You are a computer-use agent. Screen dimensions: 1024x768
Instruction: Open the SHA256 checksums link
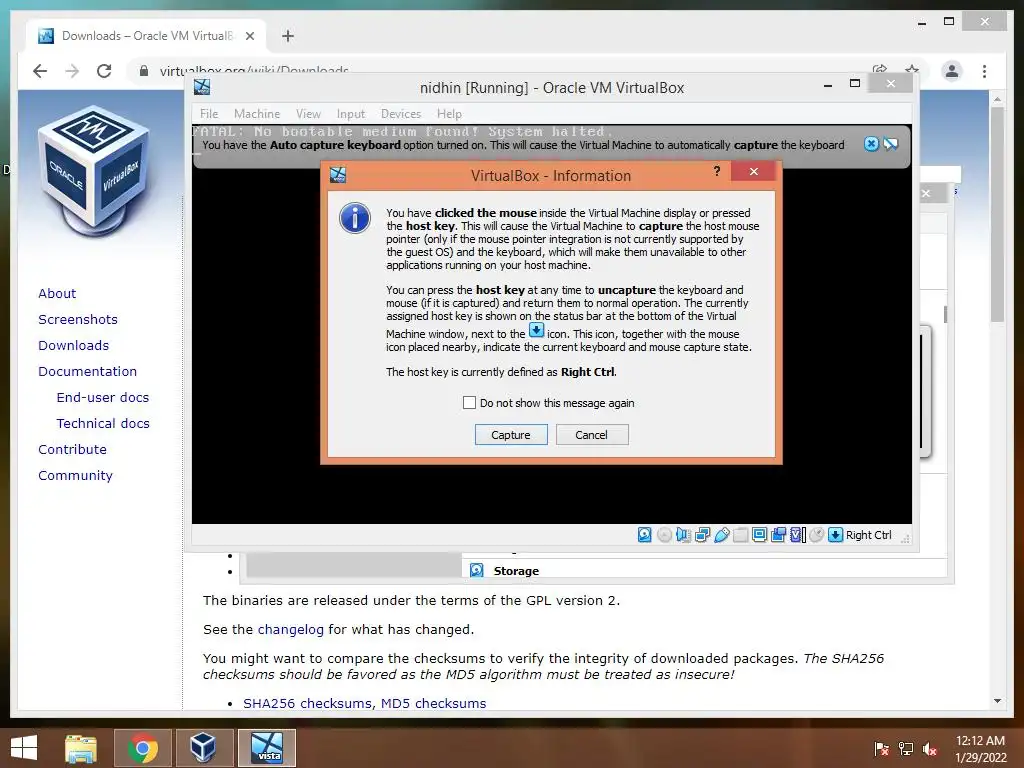307,703
